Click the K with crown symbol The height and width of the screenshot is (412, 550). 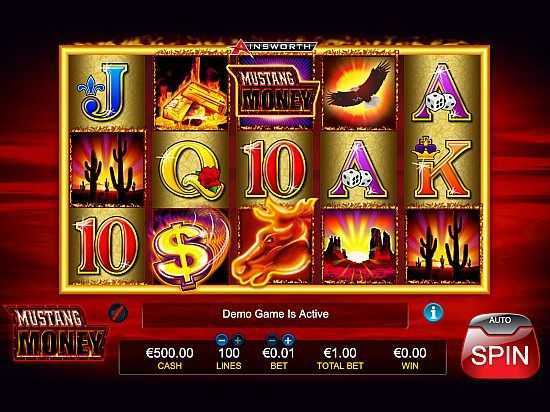click(x=443, y=168)
